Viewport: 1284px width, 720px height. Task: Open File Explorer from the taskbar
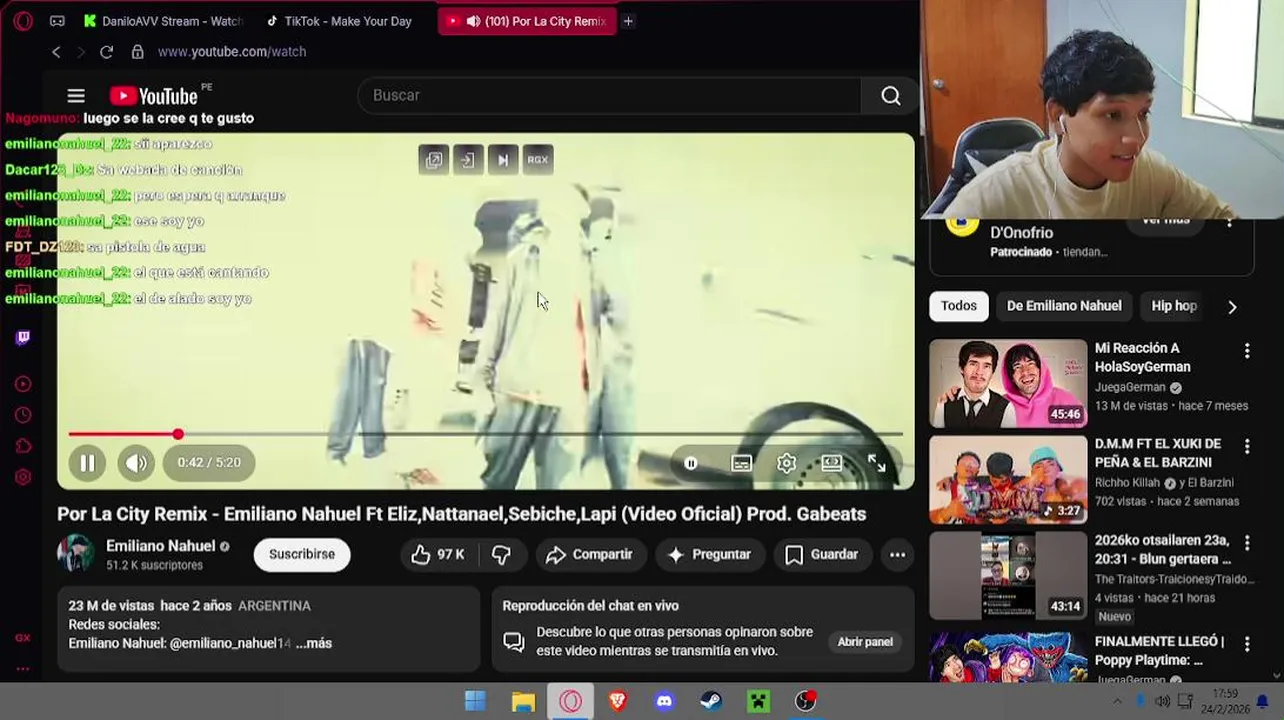click(x=523, y=702)
